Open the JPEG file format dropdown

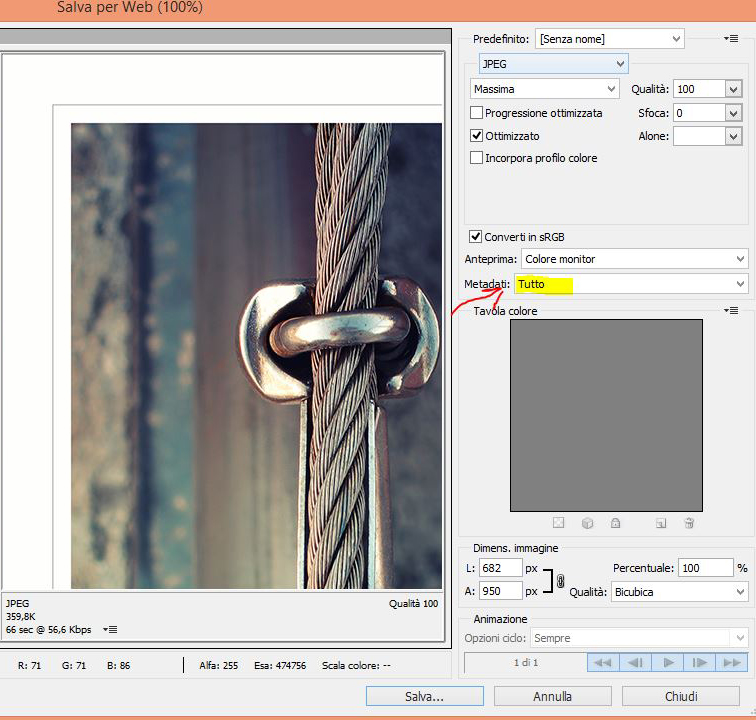[551, 64]
